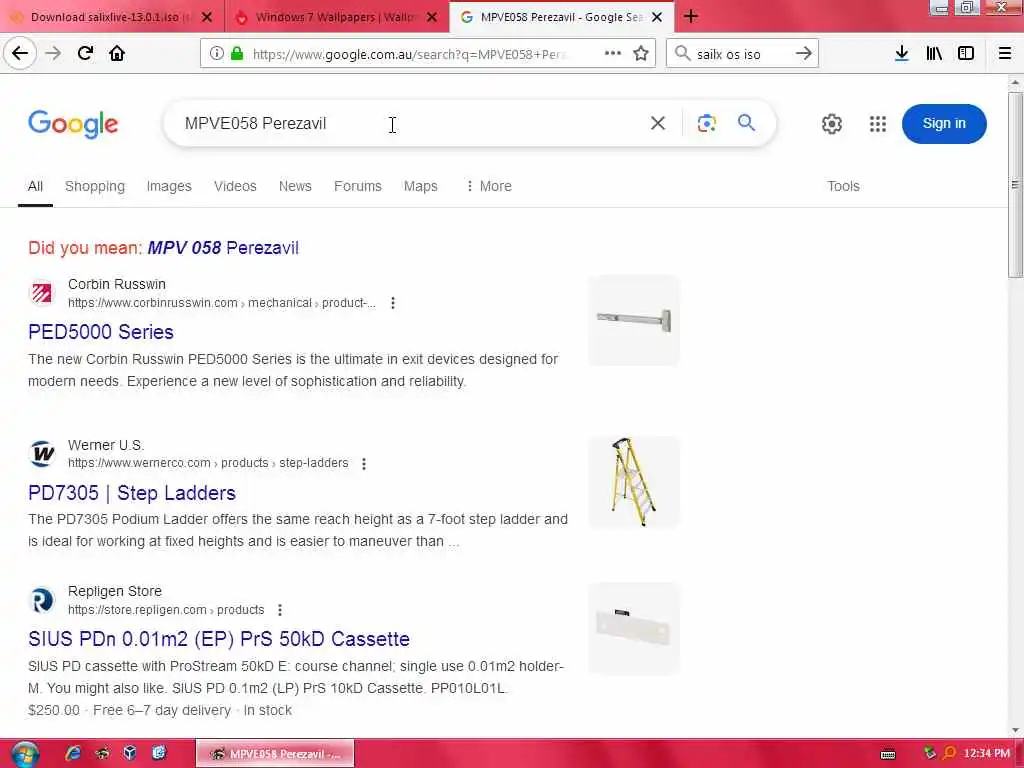1024x768 pixels.
Task: Open options menu for Repligen Store result
Action: tap(280, 610)
